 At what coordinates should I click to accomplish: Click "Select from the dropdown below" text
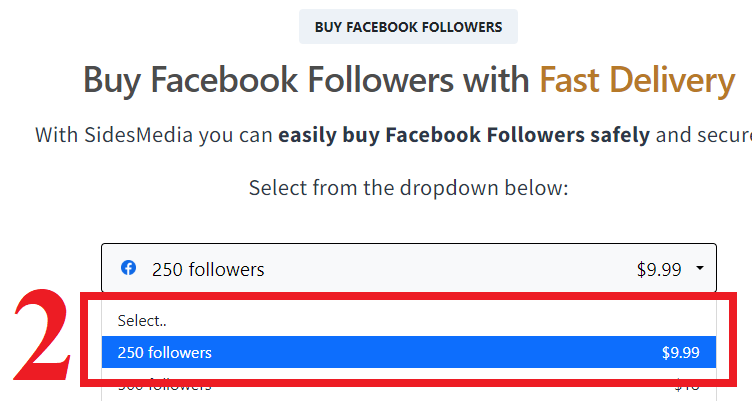pos(408,187)
